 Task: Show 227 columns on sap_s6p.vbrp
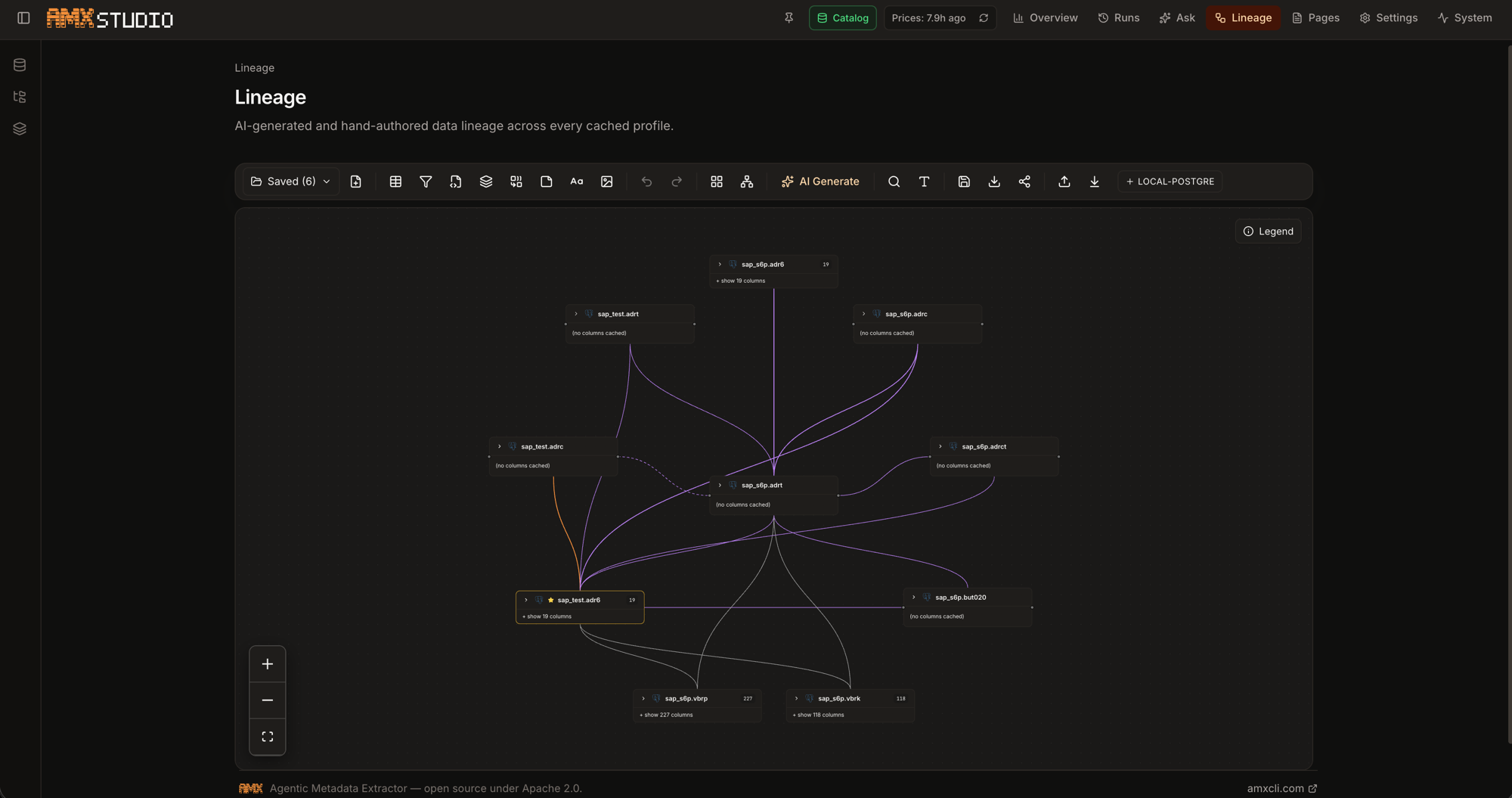666,715
